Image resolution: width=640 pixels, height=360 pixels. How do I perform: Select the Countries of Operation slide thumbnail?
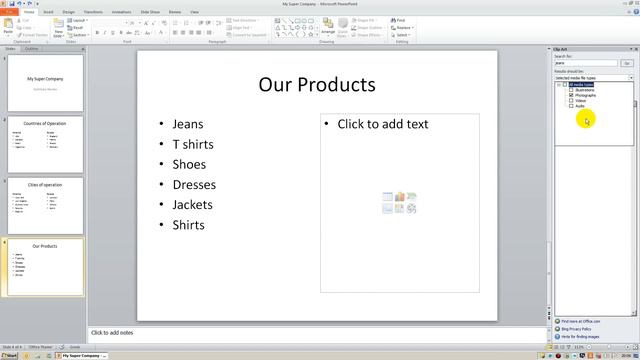(45, 144)
